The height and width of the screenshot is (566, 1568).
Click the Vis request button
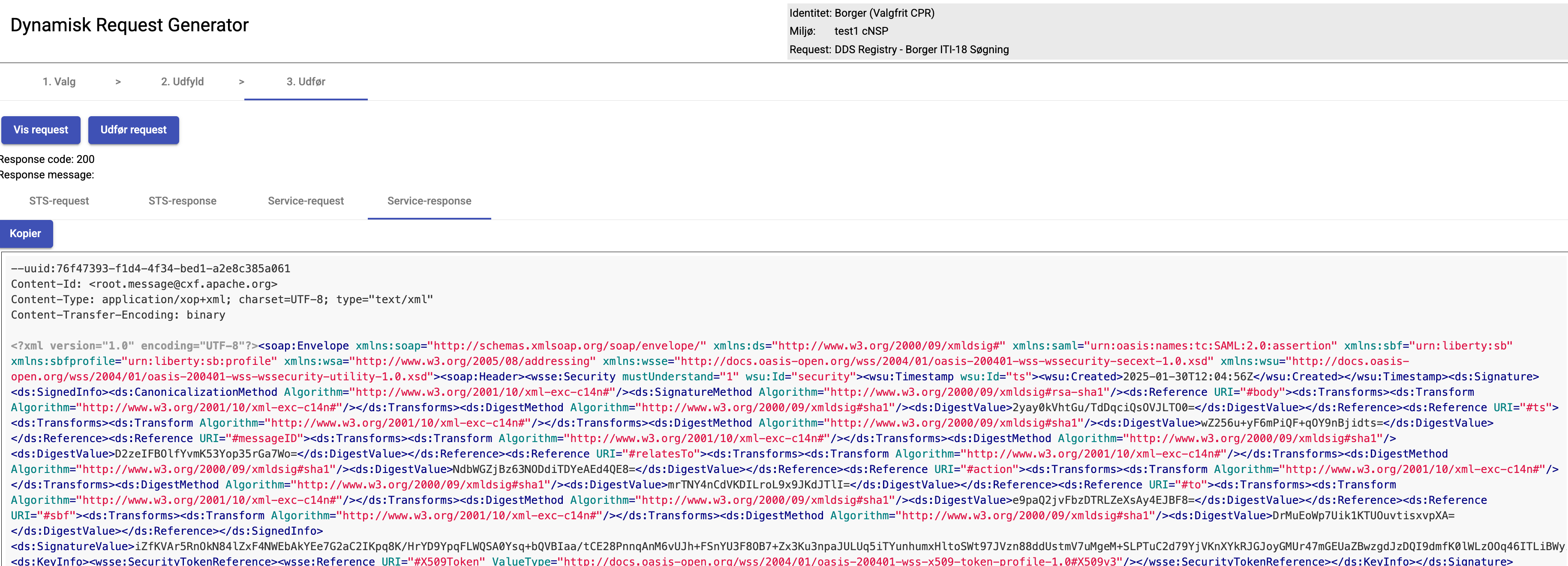[x=41, y=129]
